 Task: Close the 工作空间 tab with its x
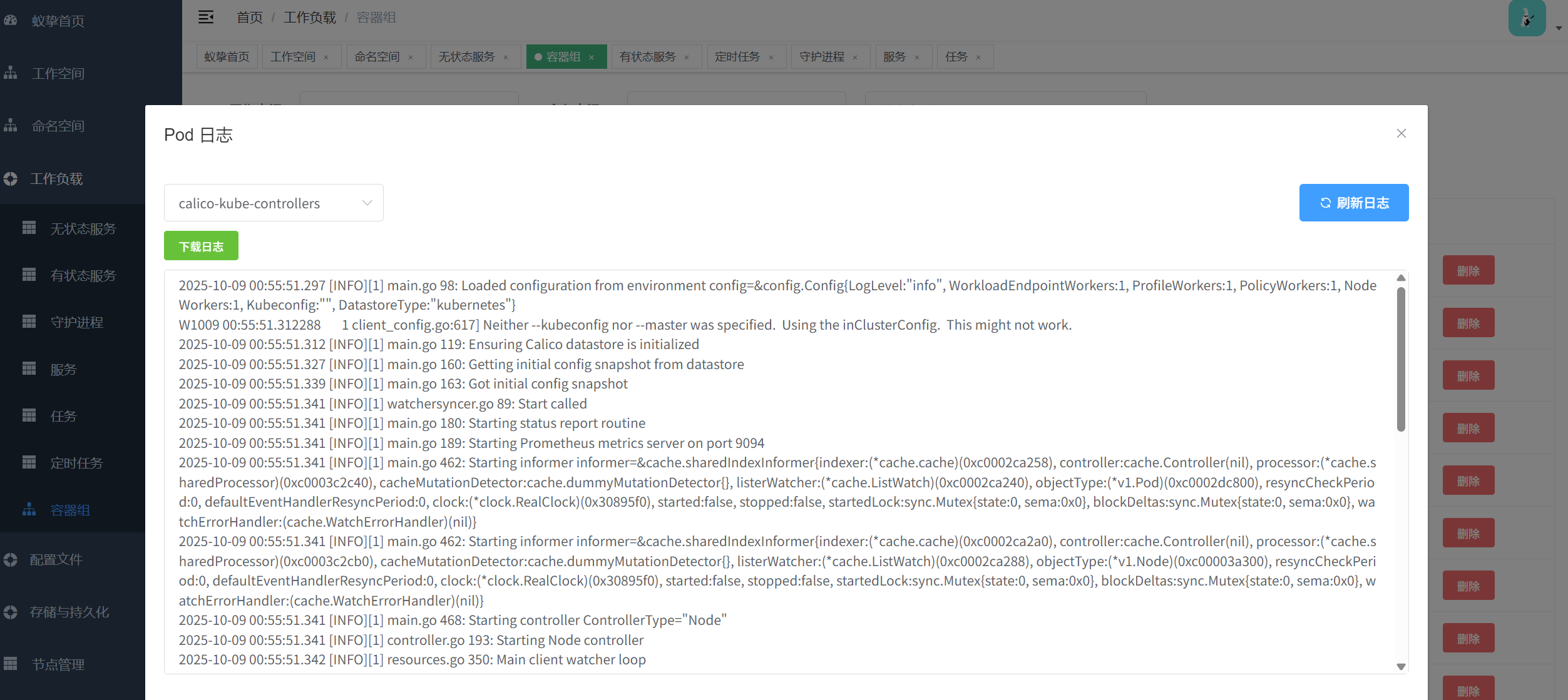326,58
